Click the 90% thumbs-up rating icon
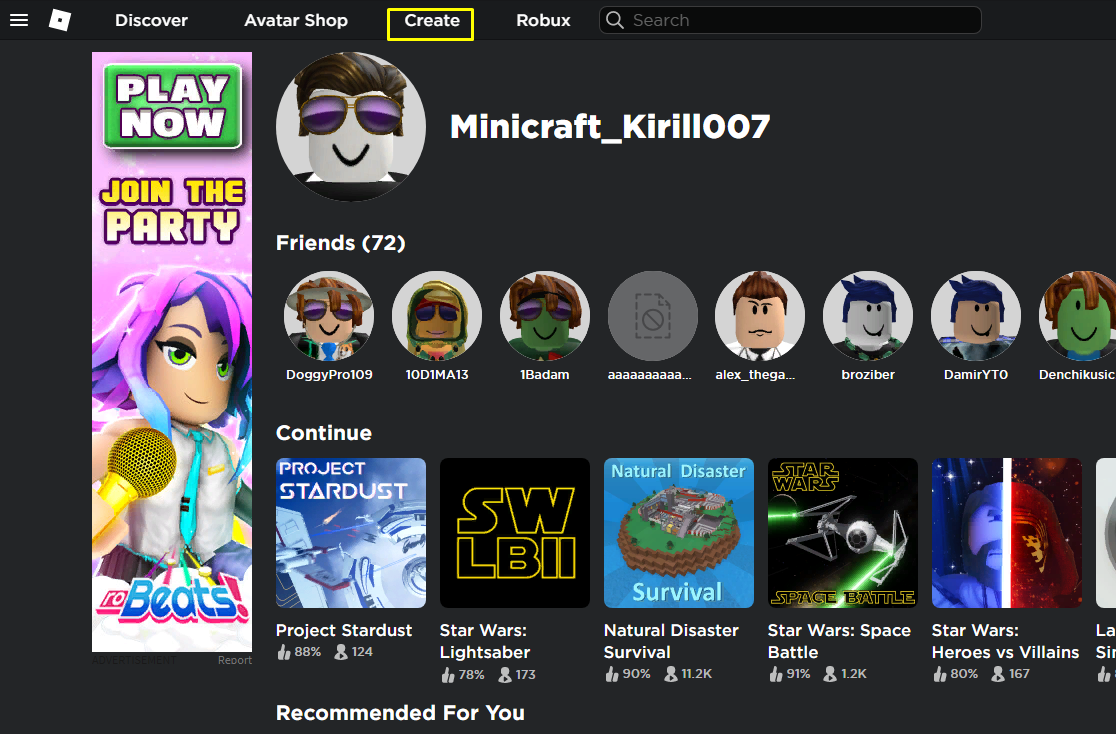 [612, 673]
